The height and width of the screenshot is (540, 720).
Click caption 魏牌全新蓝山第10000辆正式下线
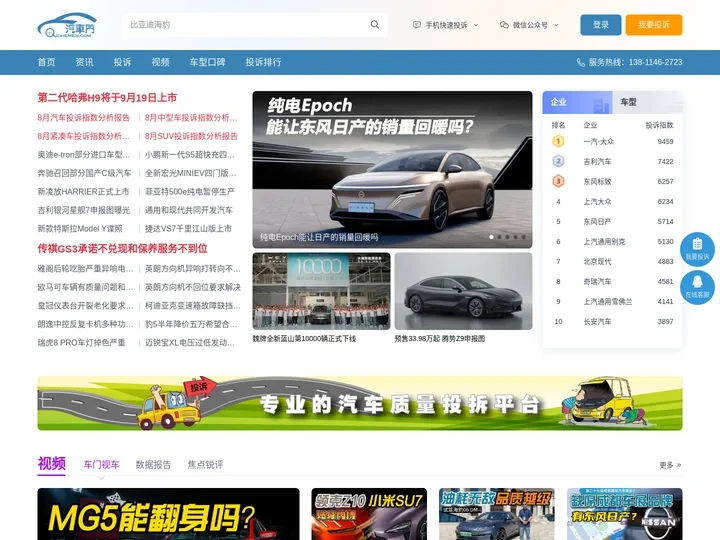[304, 339]
